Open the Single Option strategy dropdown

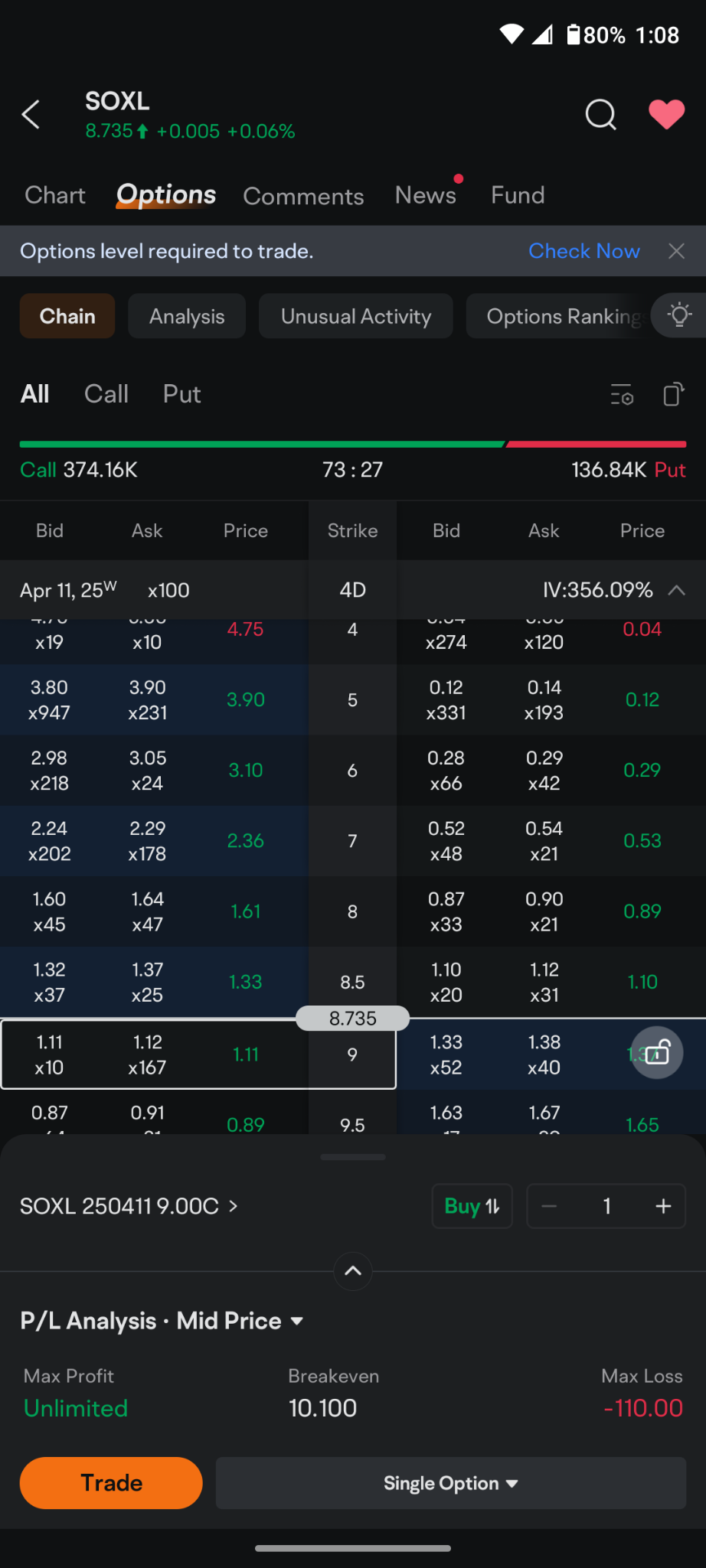[x=451, y=1483]
